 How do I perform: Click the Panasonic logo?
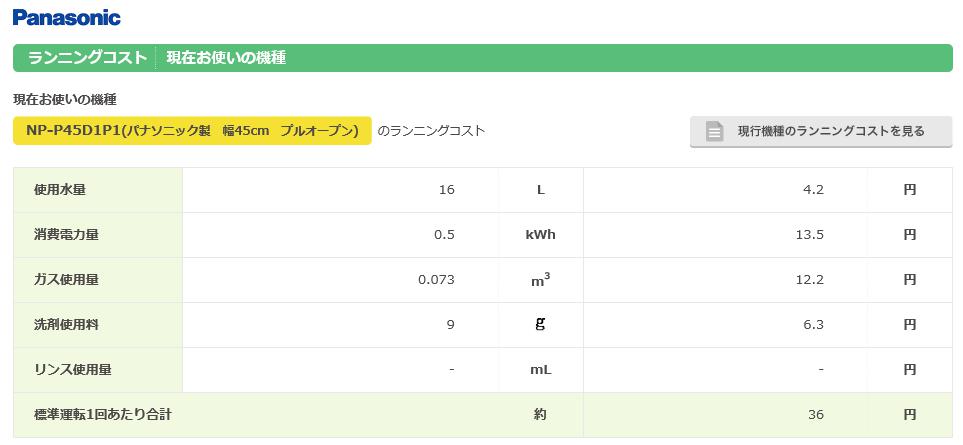(67, 17)
